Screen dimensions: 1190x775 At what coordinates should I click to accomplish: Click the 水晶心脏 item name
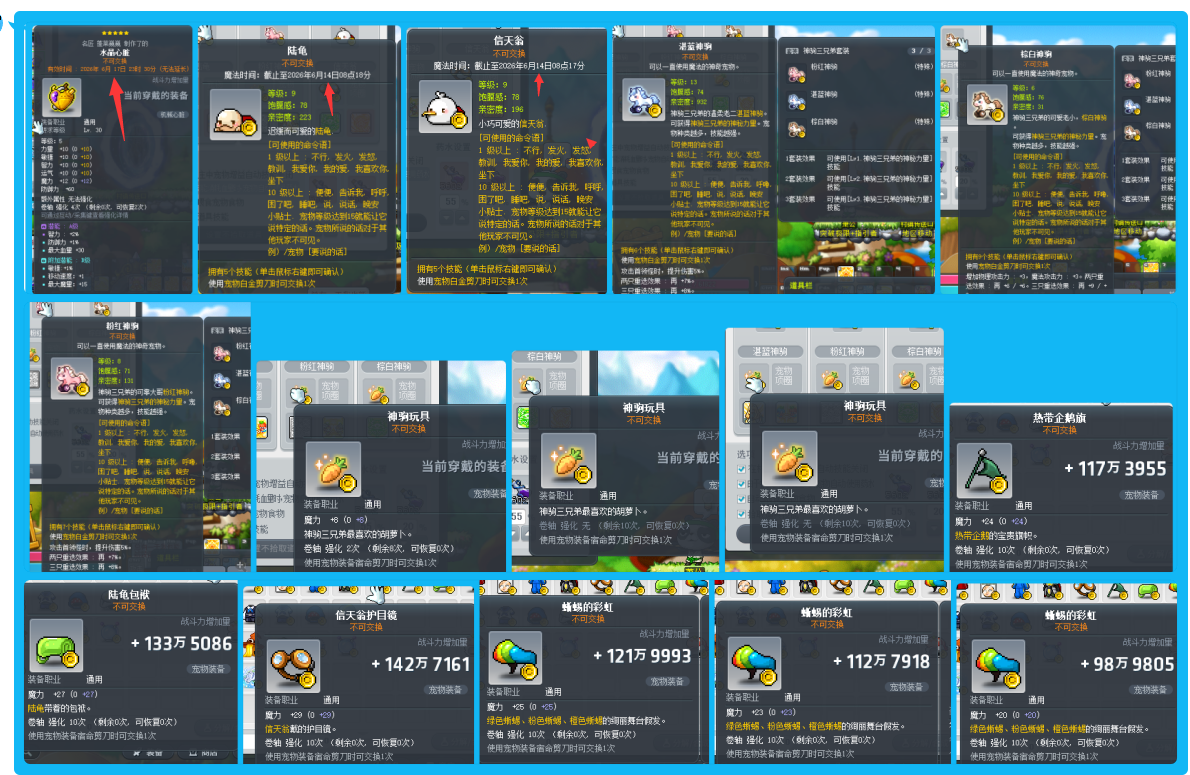(115, 53)
